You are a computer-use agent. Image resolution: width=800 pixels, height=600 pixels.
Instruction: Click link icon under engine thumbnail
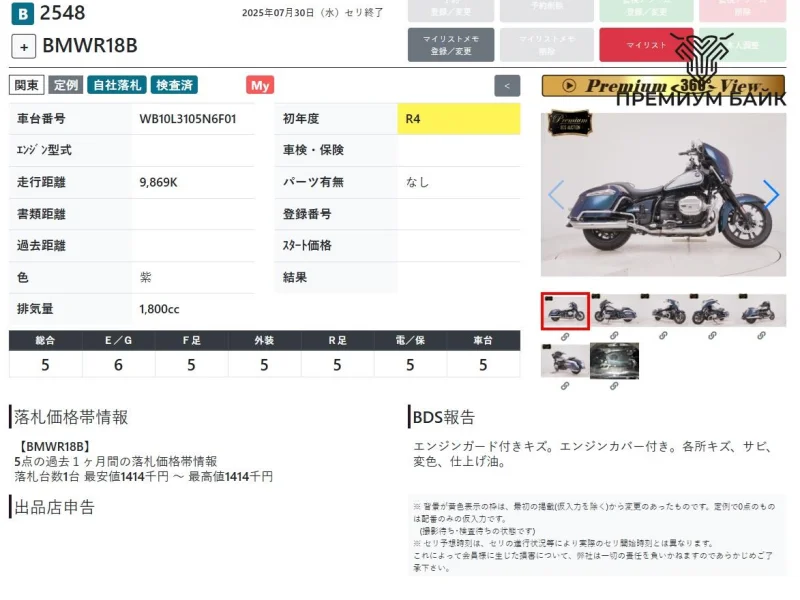pyautogui.click(x=614, y=385)
